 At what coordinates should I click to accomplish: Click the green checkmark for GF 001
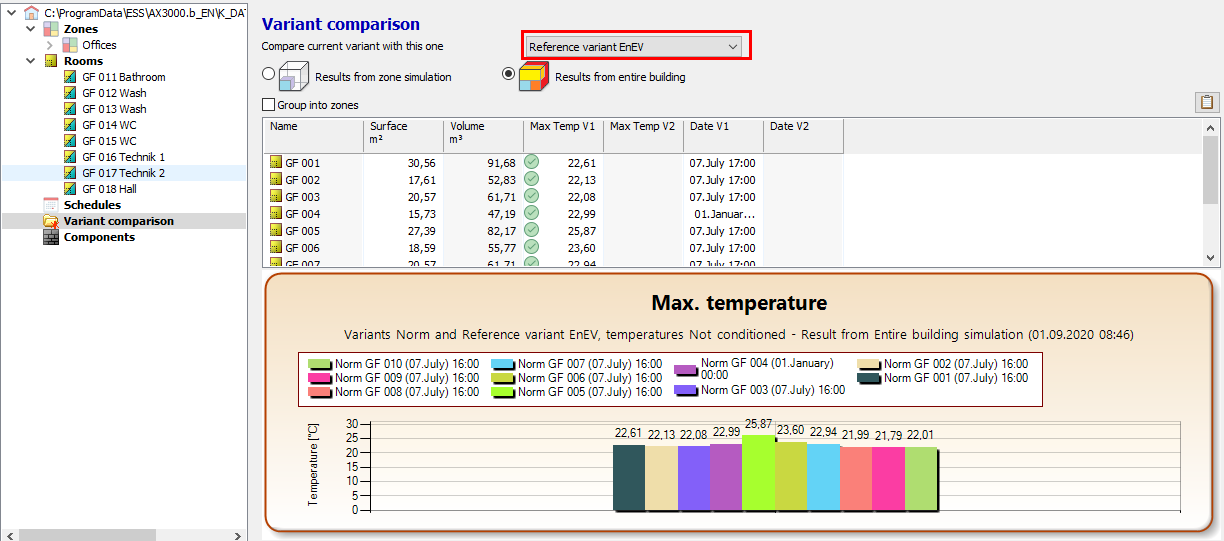(532, 163)
